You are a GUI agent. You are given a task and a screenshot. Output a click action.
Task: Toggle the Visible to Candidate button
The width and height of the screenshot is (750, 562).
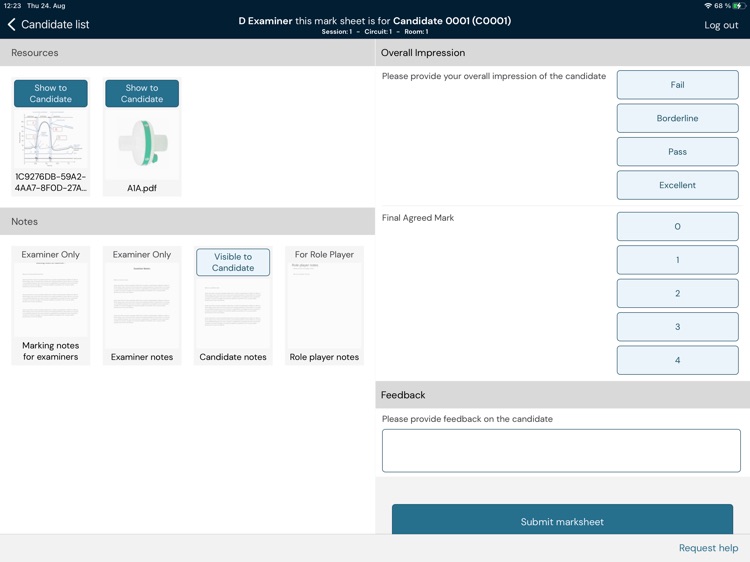click(233, 262)
